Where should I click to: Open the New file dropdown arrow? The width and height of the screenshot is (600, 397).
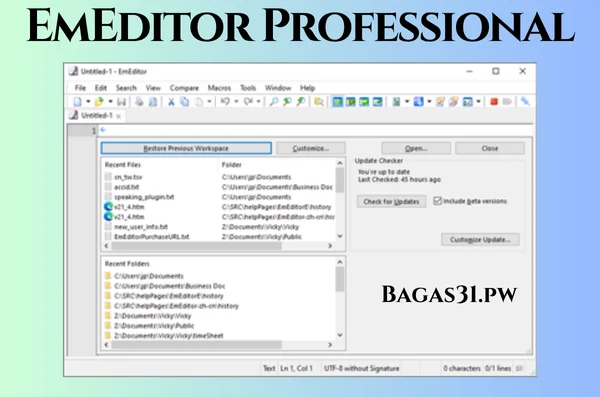[88, 101]
